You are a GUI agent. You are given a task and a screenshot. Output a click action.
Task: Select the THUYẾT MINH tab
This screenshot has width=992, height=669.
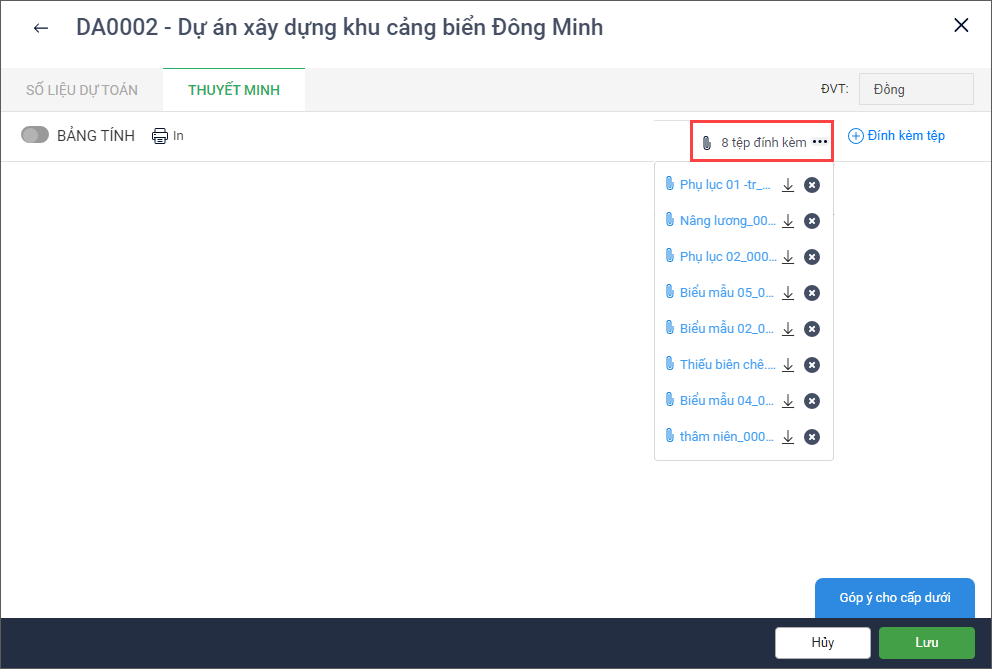[234, 90]
